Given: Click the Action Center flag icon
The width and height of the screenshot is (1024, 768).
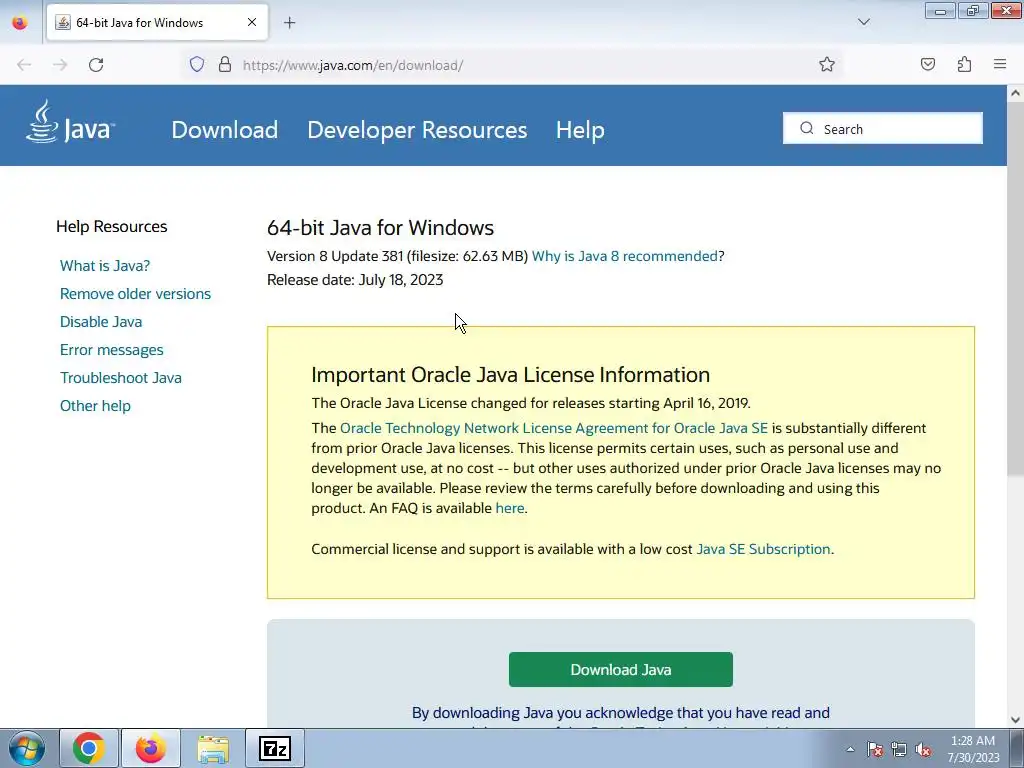Looking at the screenshot, I should (875, 749).
